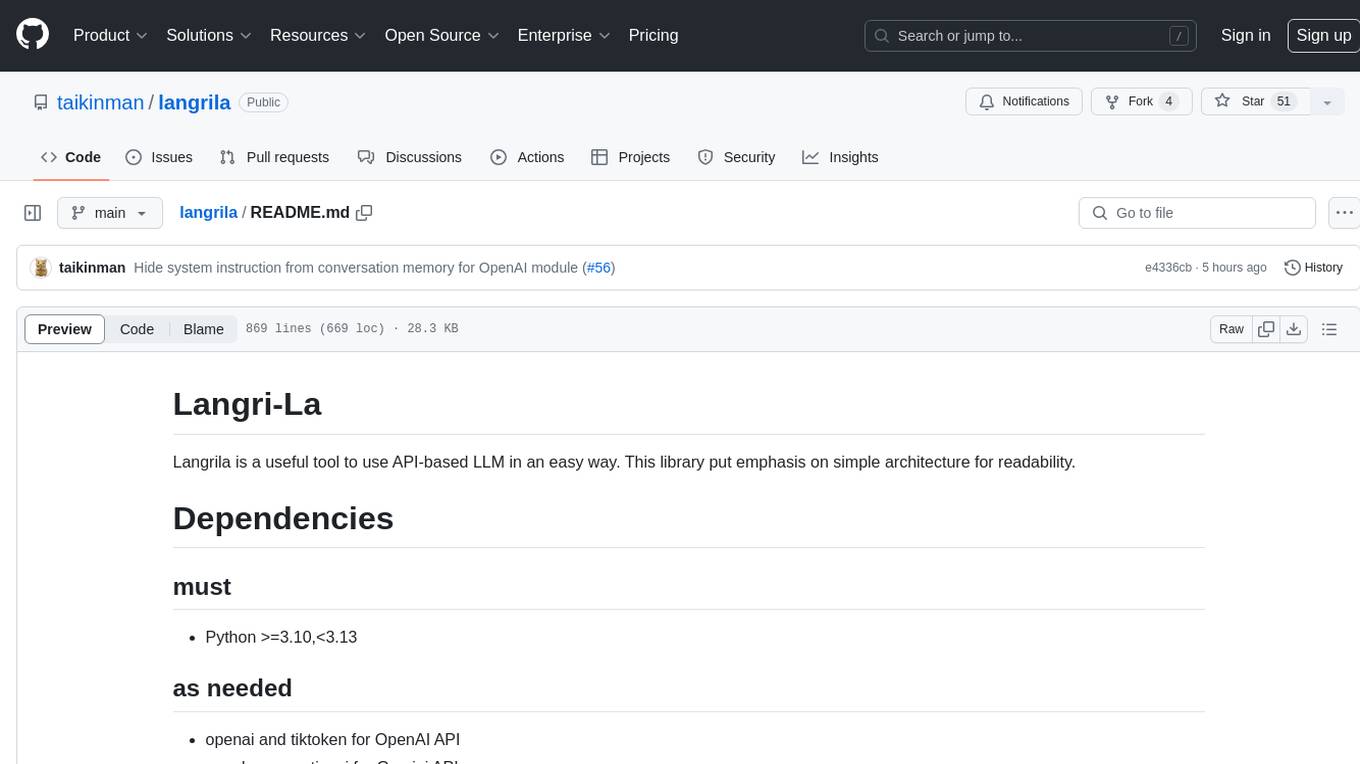Download the raw README file
The width and height of the screenshot is (1360, 764).
[1293, 329]
